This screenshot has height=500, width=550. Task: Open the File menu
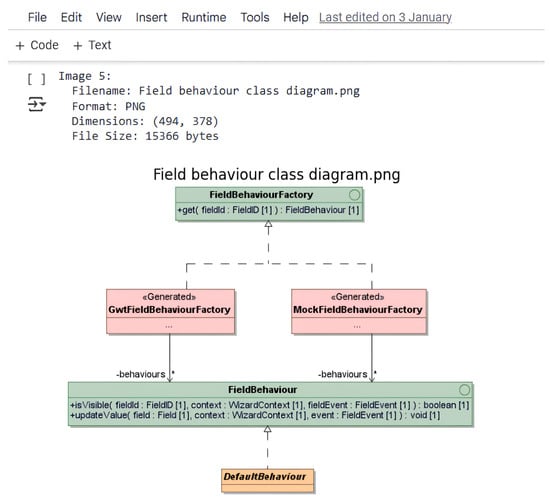coord(37,17)
